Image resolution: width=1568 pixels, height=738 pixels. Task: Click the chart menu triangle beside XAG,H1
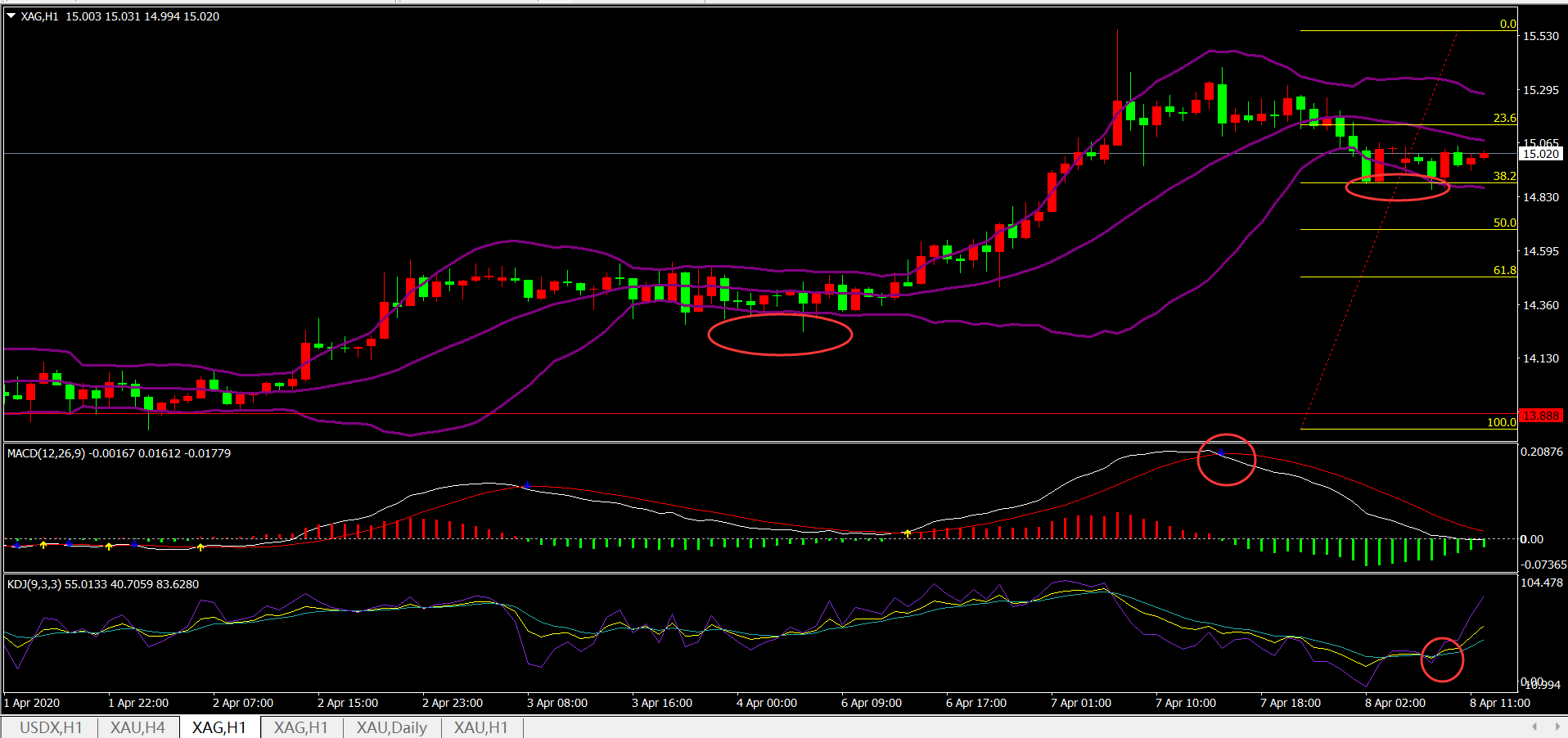point(11,16)
